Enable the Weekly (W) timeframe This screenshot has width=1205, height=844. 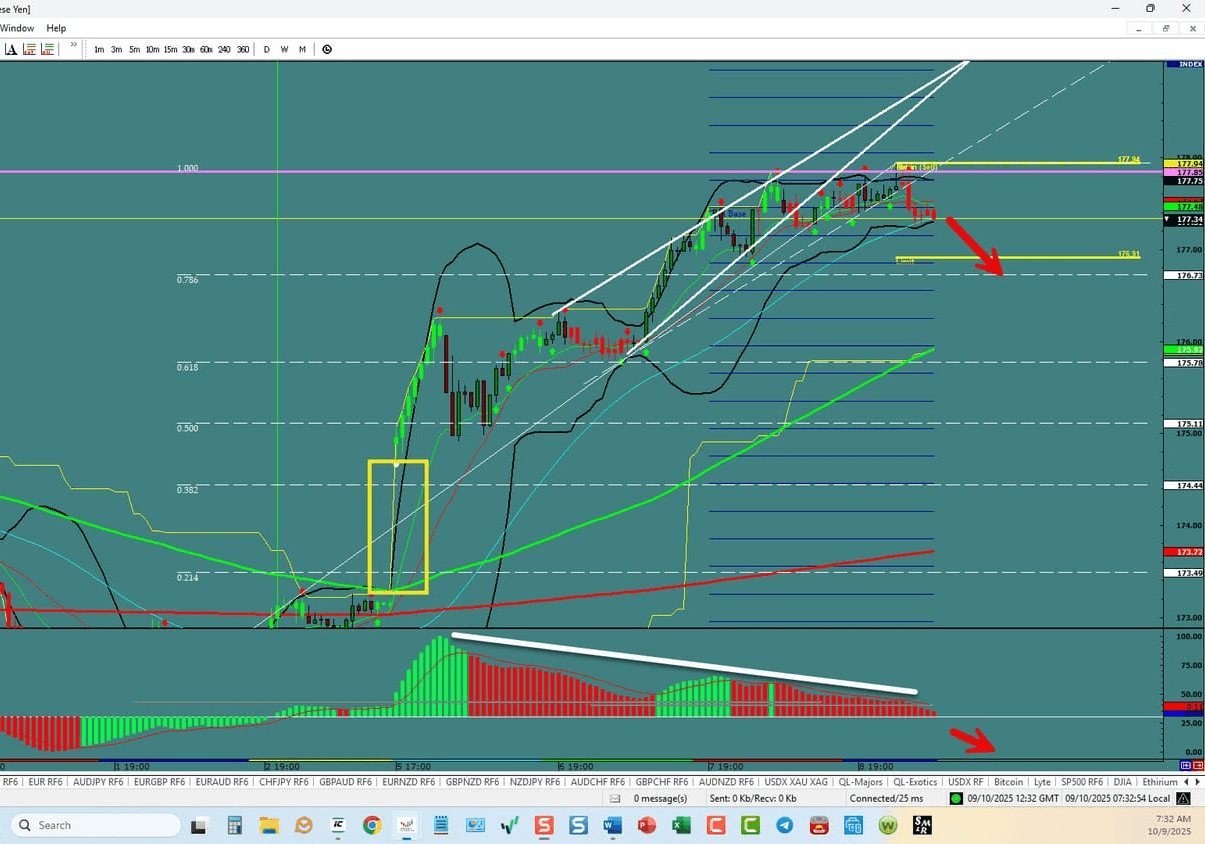point(284,48)
